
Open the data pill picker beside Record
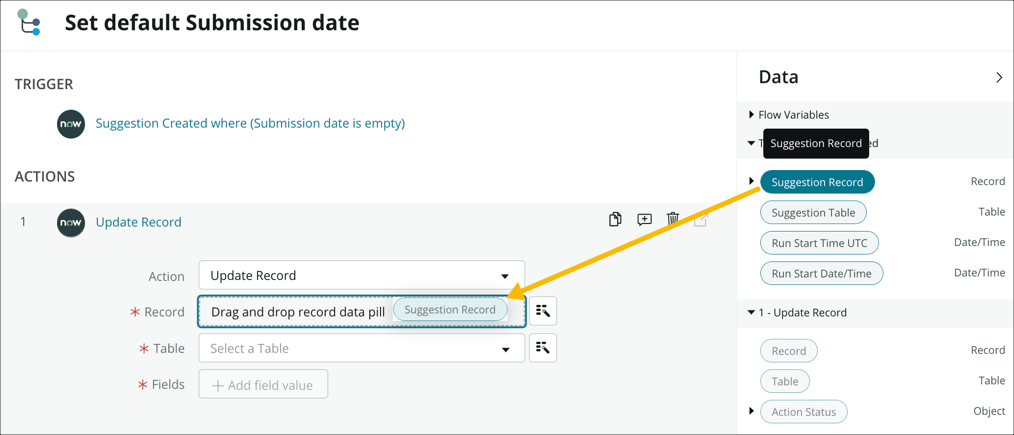[543, 311]
